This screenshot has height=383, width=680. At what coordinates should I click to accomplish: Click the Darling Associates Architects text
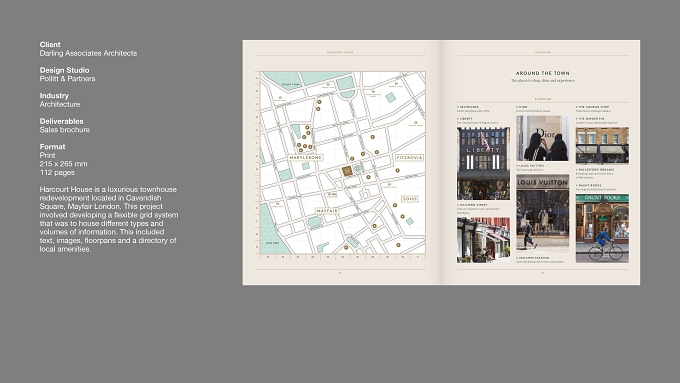coord(88,53)
